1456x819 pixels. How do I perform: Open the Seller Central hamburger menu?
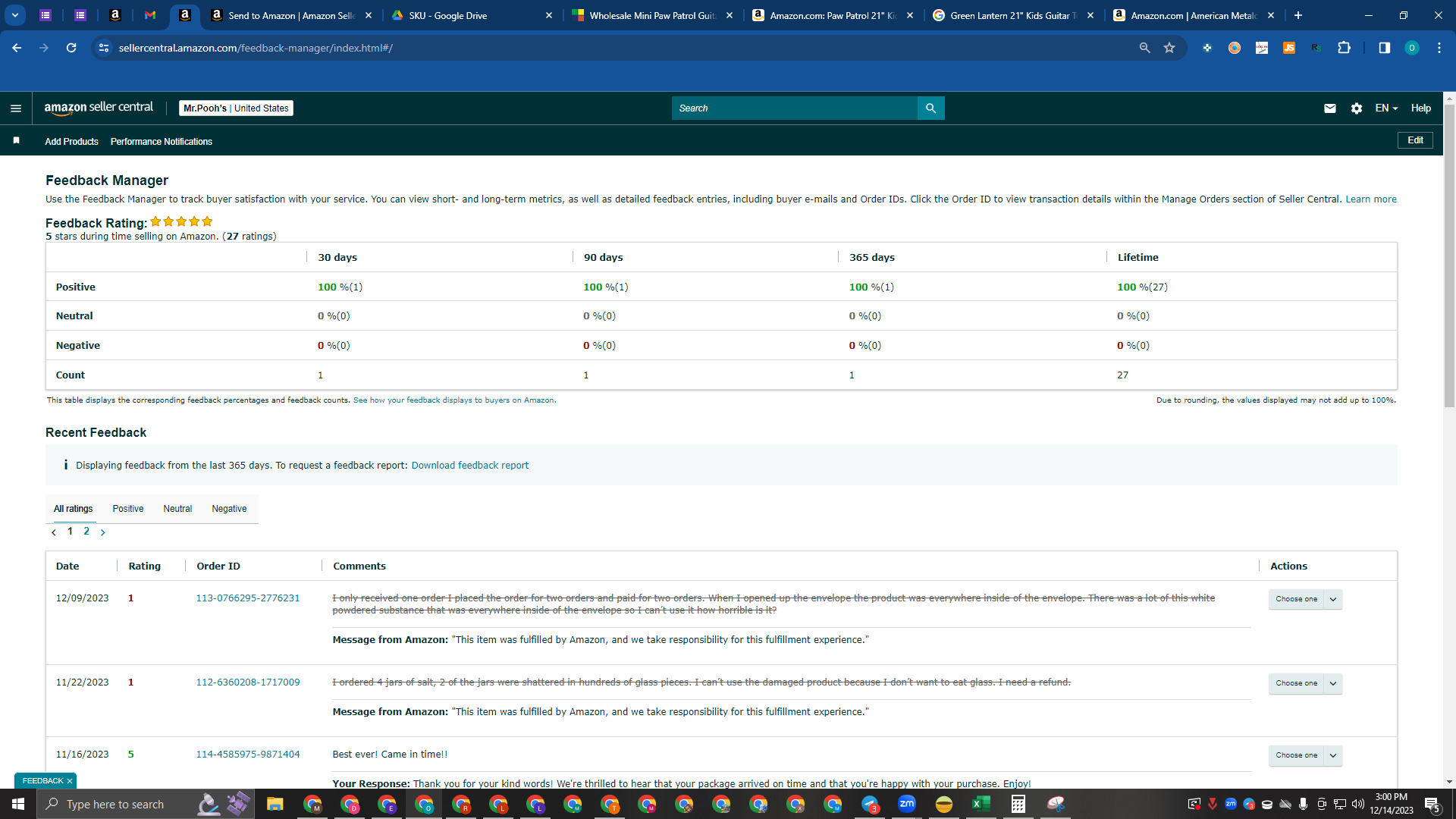(15, 108)
